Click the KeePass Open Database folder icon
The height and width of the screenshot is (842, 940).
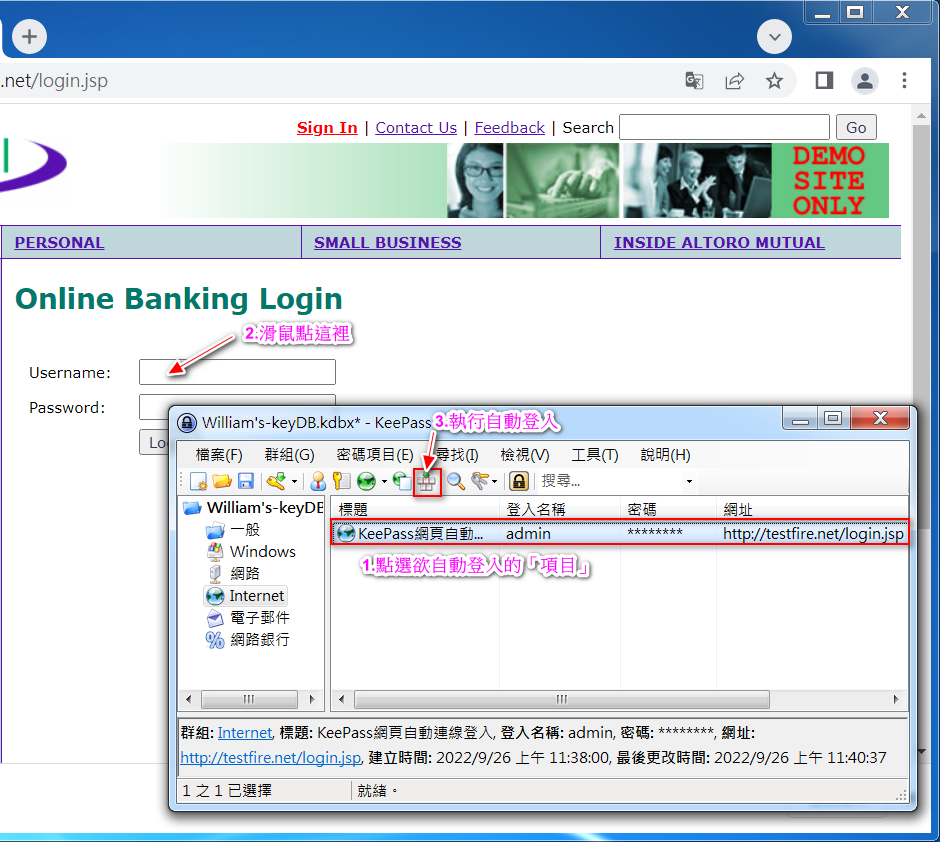click(x=222, y=481)
